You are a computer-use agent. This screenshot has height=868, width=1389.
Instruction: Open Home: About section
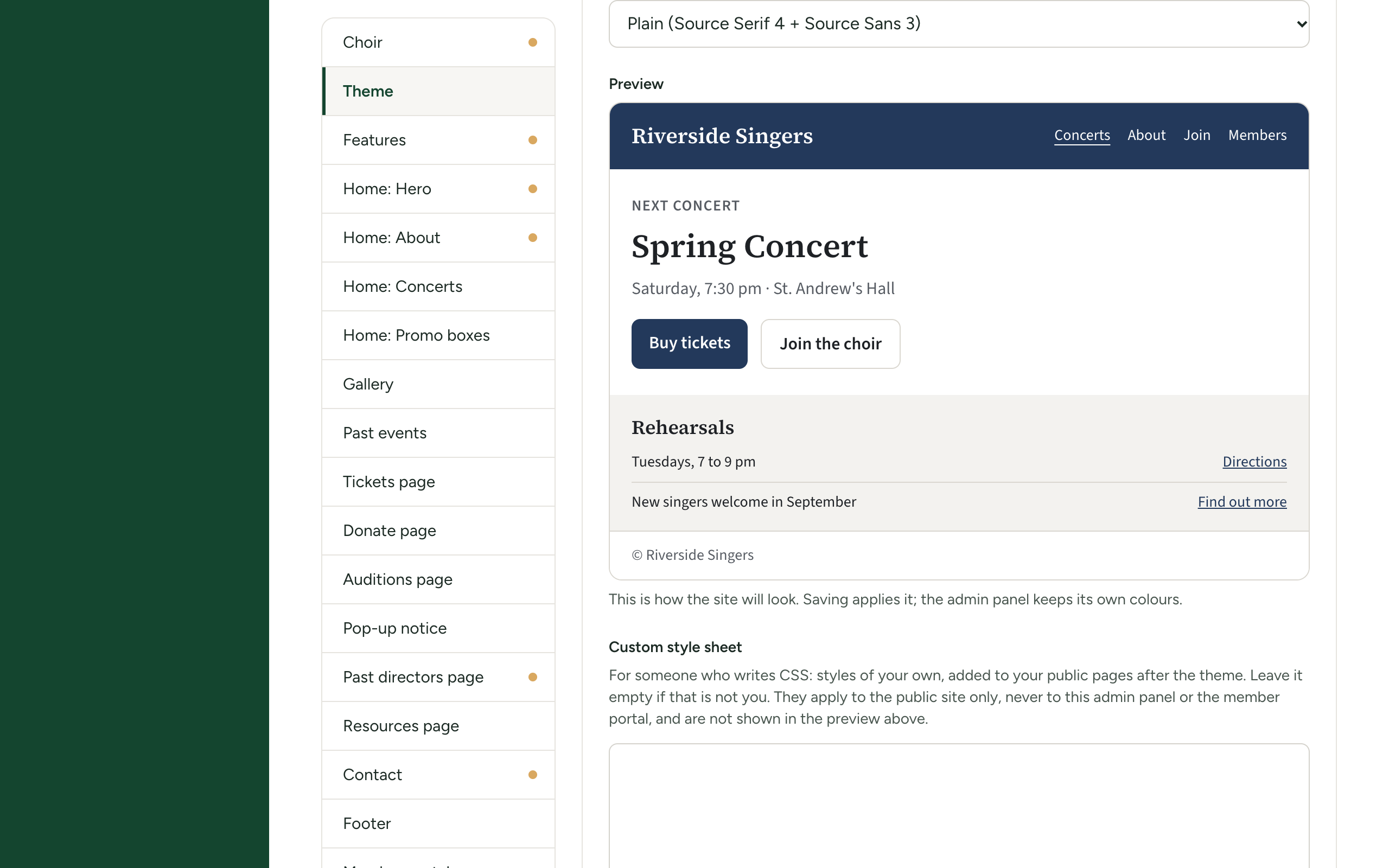[x=438, y=237]
